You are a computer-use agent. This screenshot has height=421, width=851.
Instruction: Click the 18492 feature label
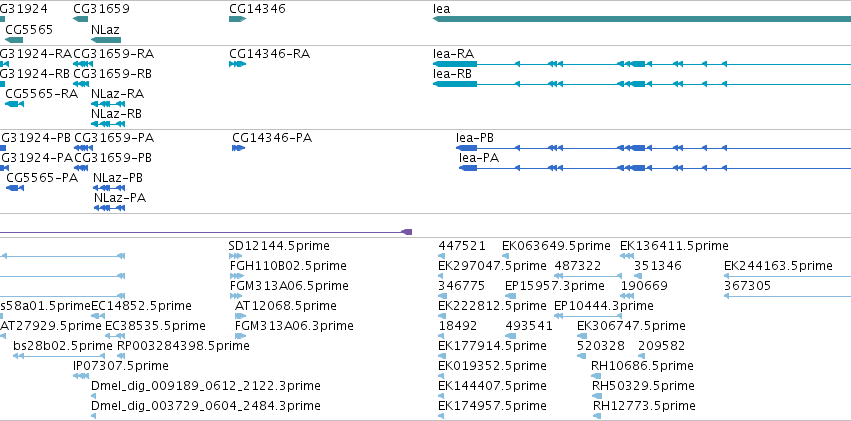point(458,326)
